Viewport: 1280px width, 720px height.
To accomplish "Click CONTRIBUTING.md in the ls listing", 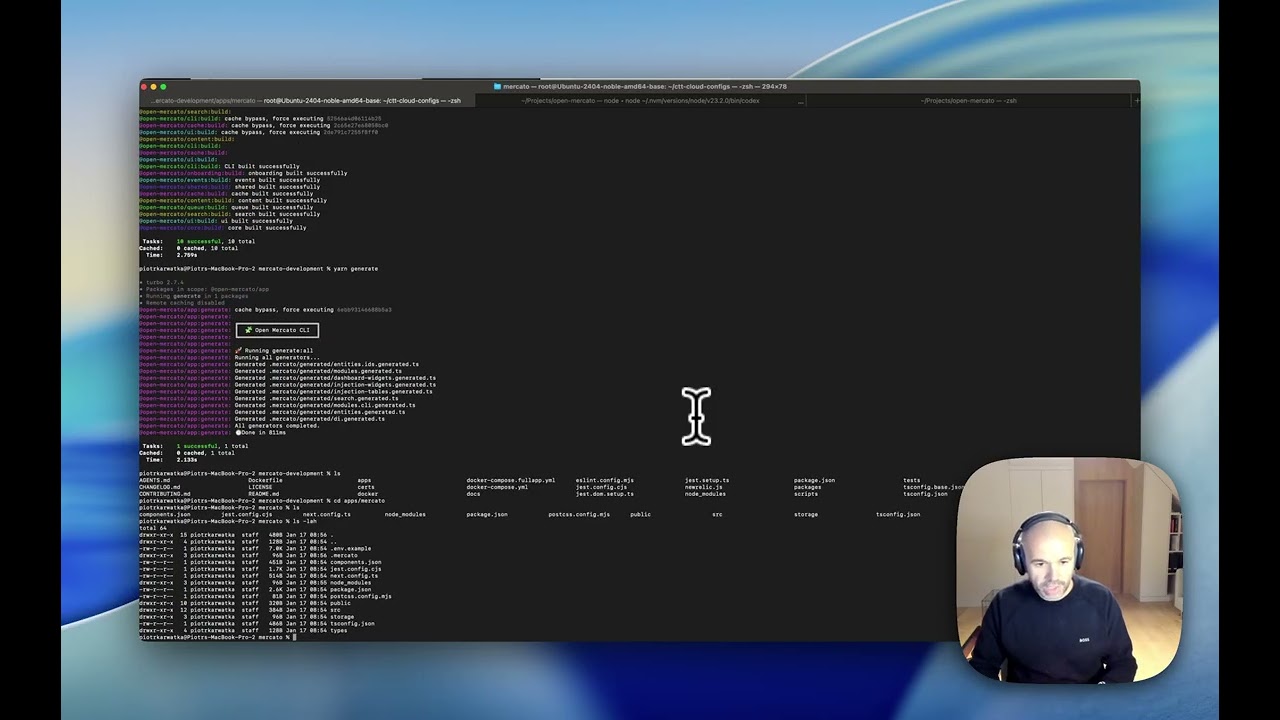I will (x=164, y=493).
